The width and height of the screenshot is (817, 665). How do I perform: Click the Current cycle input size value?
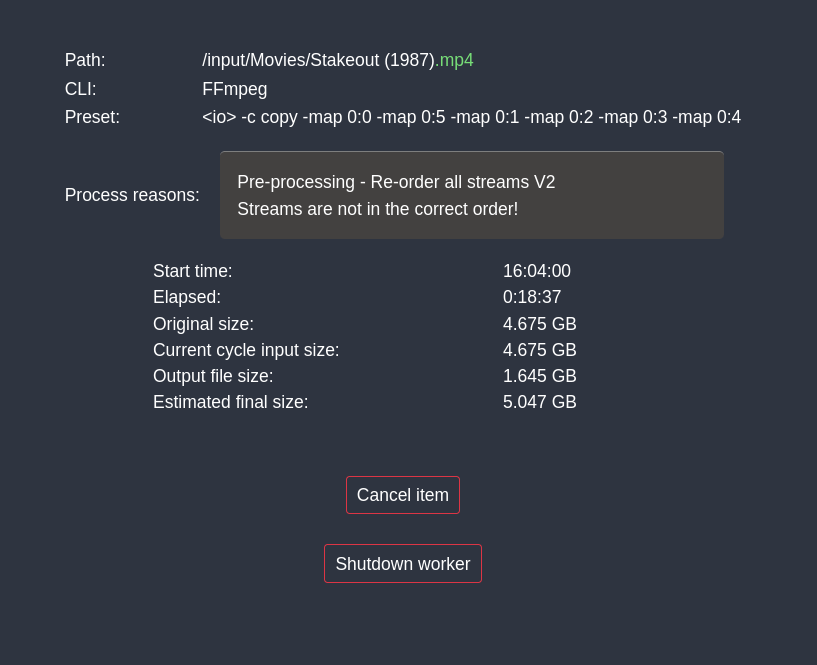click(539, 350)
